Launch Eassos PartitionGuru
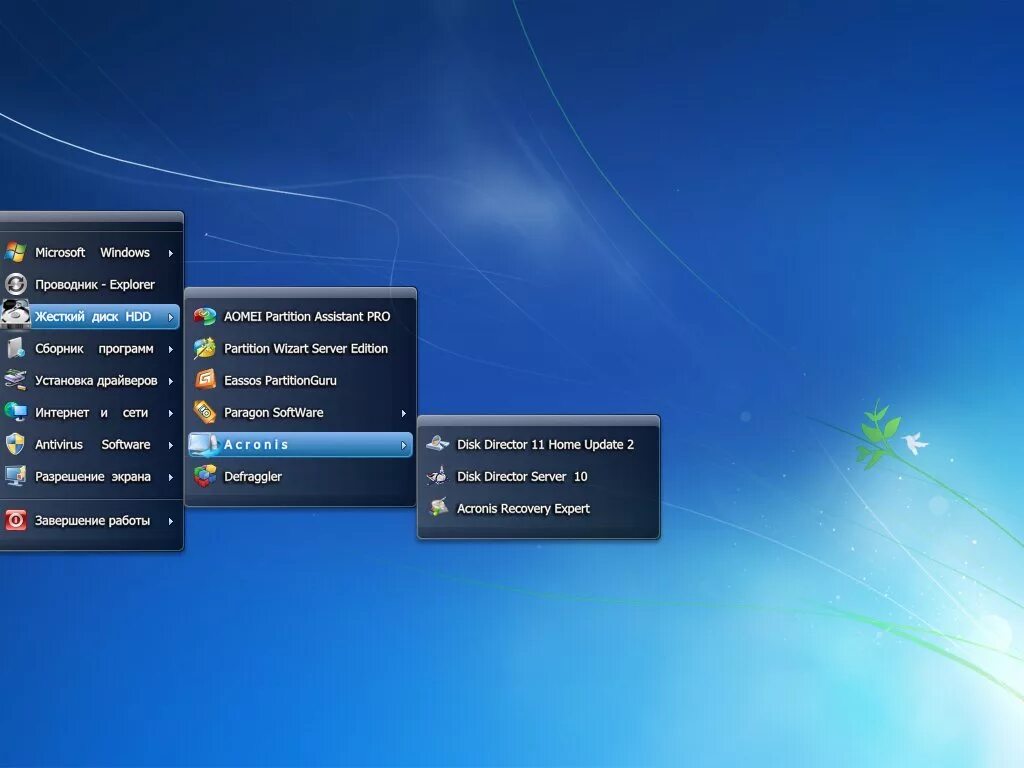The width and height of the screenshot is (1024, 768). 300,380
